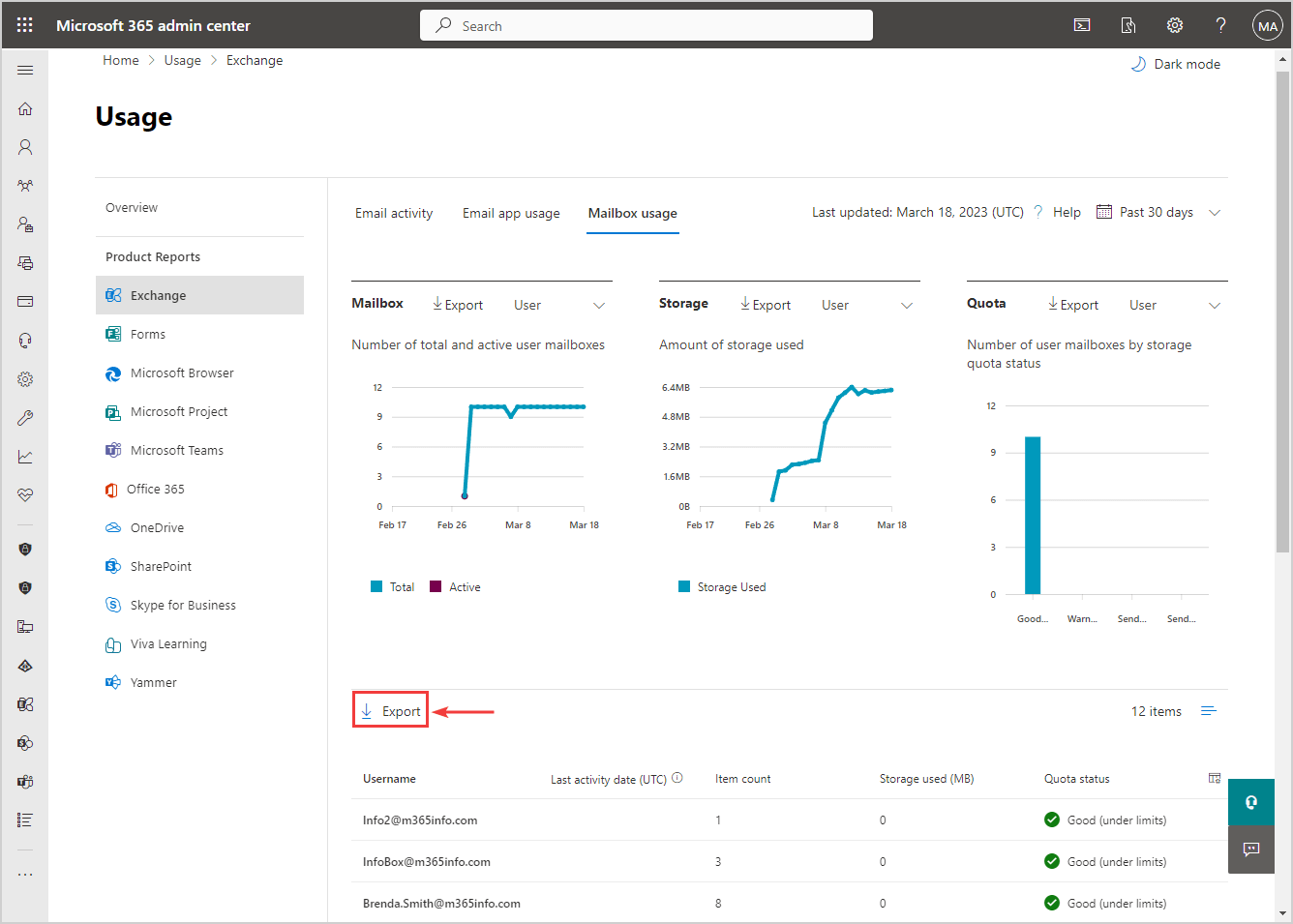Open Reports via the chart icon
Screen dimensions: 1293x924
25,456
